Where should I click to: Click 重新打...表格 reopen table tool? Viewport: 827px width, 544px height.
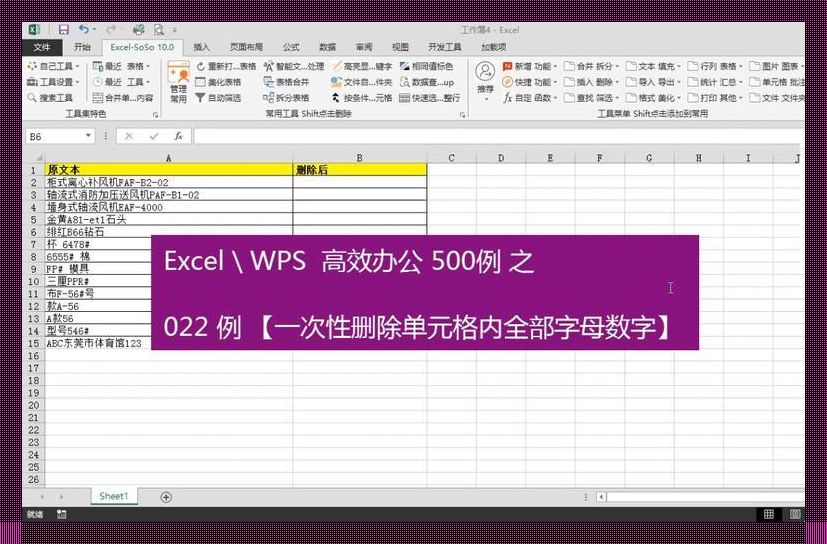(226, 66)
